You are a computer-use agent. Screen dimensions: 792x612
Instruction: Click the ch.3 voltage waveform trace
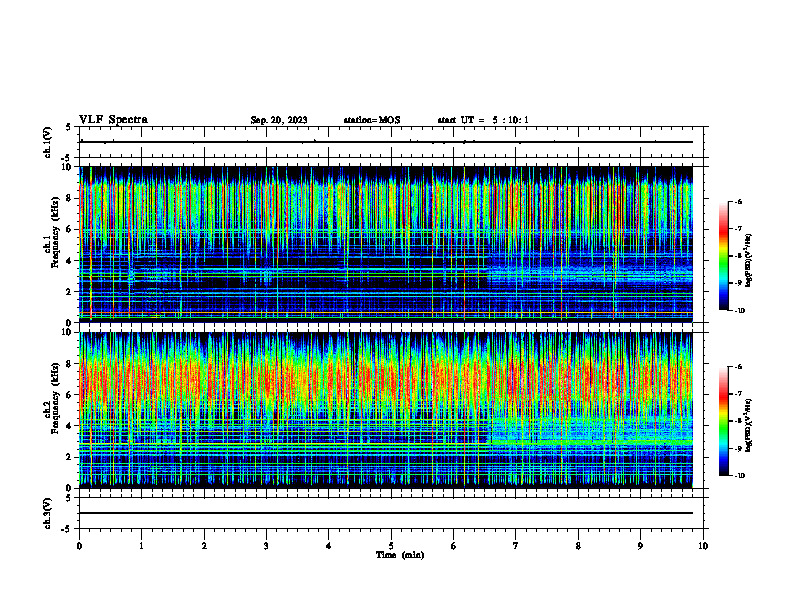(386, 513)
